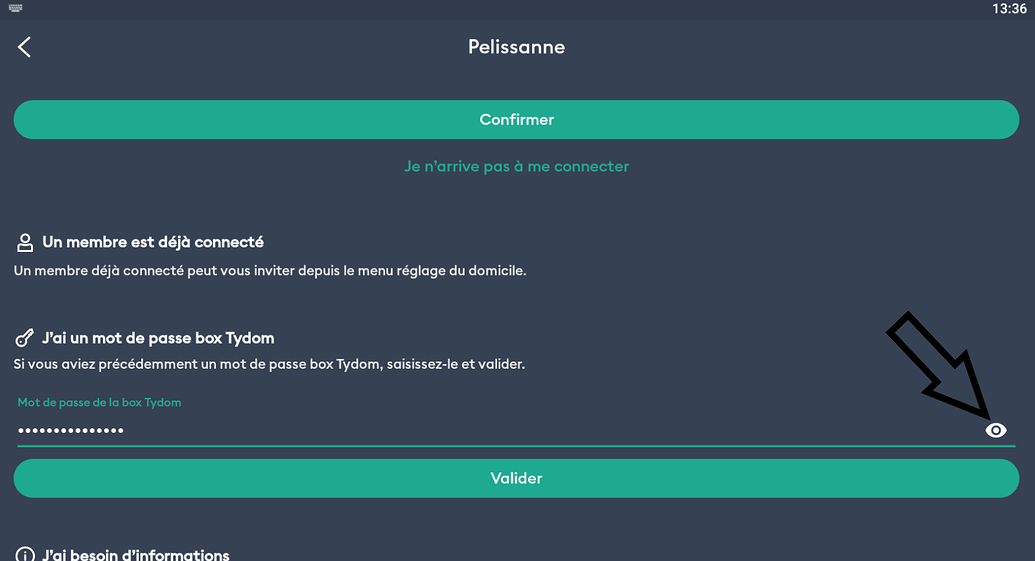
Task: Click the "Mot de passe de la box Tydom" label
Action: [x=99, y=402]
